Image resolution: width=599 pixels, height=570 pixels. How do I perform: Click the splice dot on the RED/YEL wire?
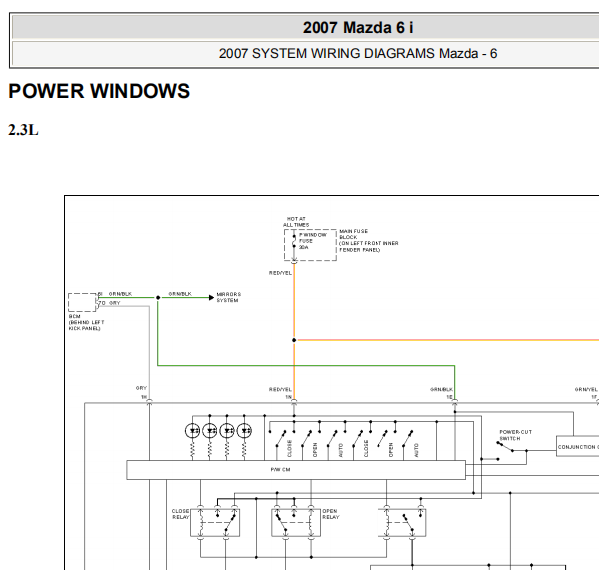click(x=294, y=340)
